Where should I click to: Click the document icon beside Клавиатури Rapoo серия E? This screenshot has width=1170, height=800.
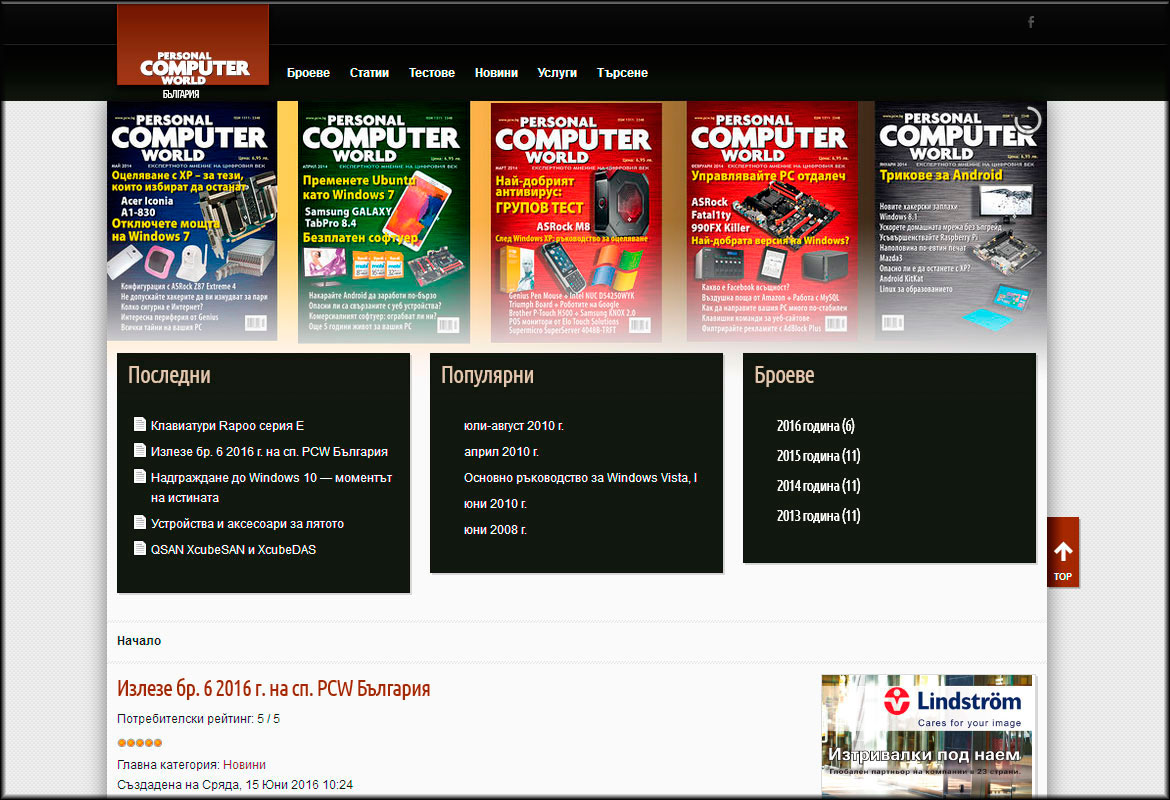coord(140,425)
